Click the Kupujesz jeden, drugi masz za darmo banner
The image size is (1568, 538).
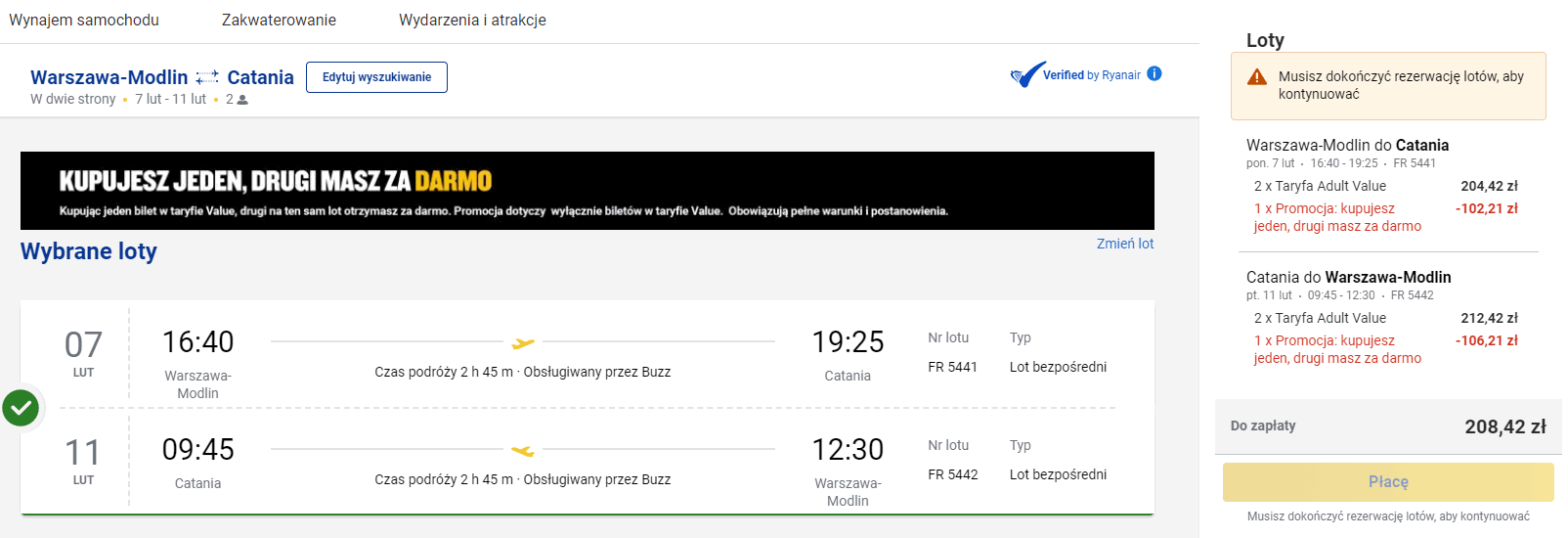pyautogui.click(x=588, y=191)
